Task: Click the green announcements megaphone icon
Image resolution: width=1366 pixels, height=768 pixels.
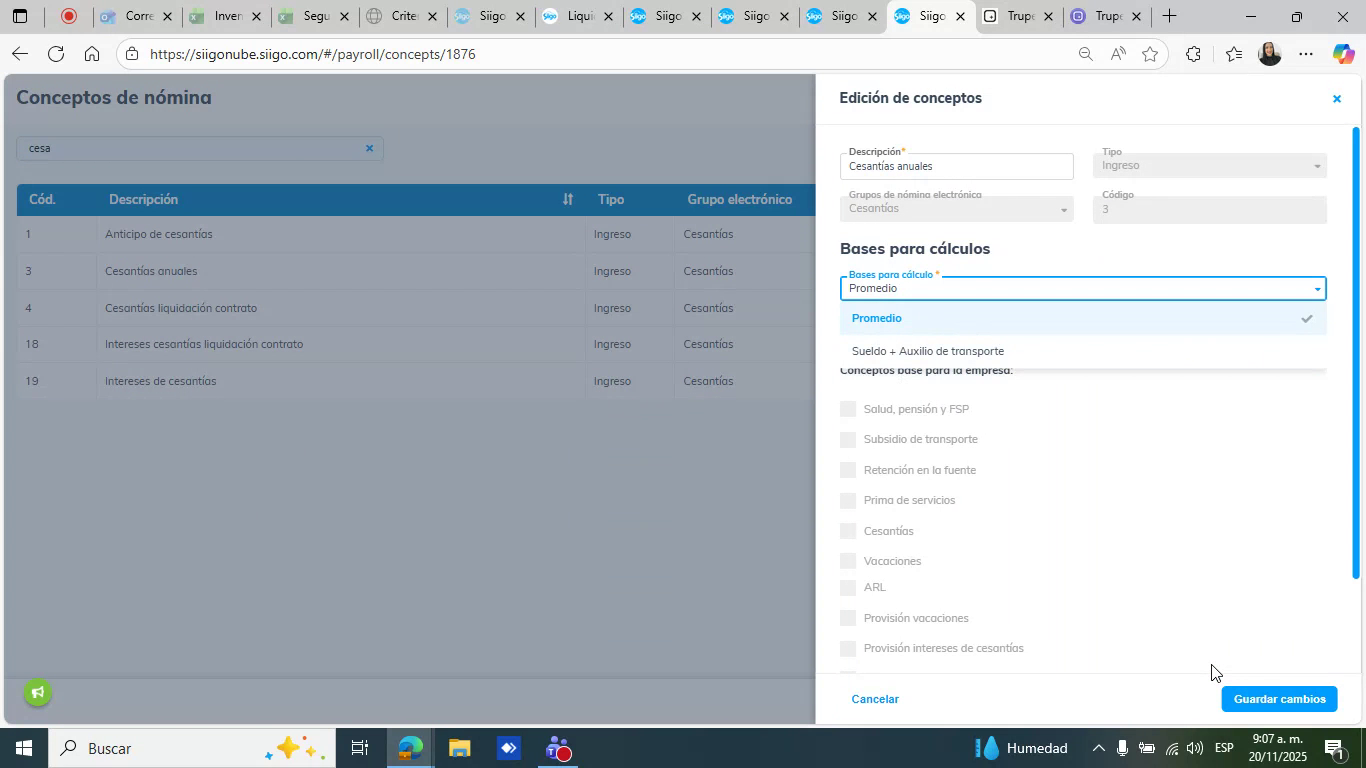Action: (38, 692)
